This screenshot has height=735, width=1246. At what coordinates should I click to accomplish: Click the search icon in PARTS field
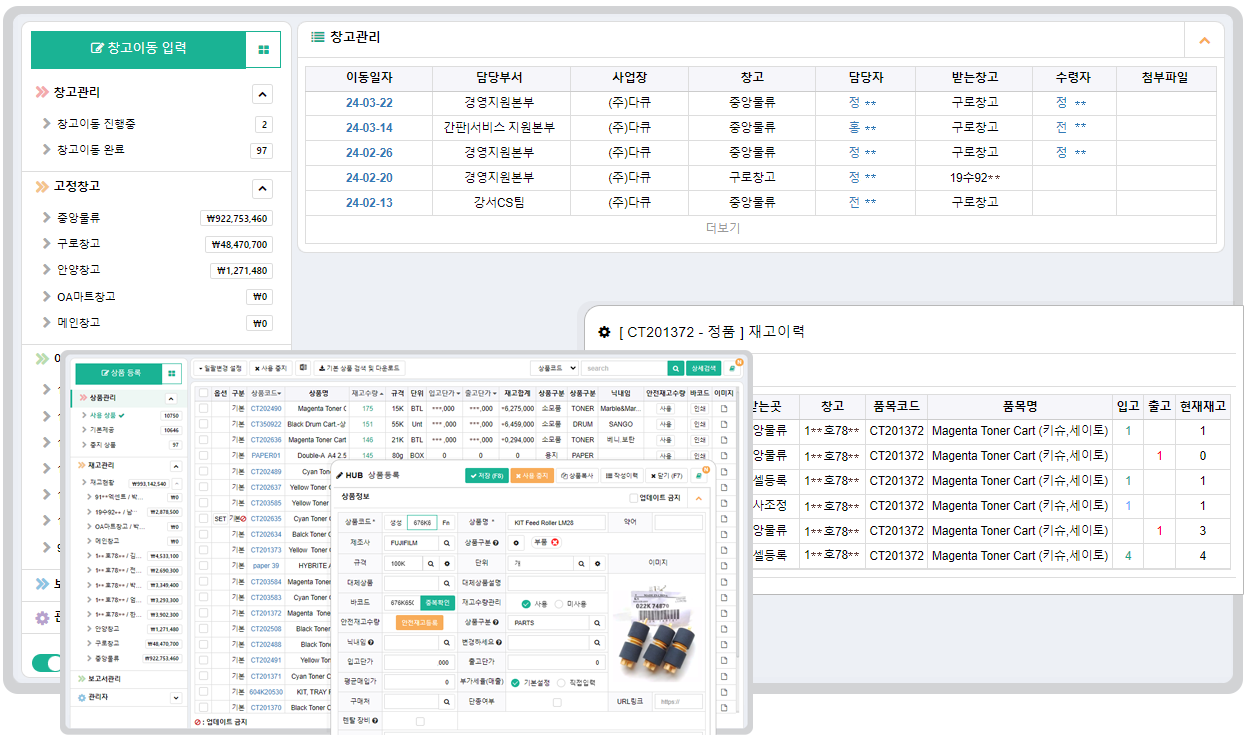click(598, 622)
